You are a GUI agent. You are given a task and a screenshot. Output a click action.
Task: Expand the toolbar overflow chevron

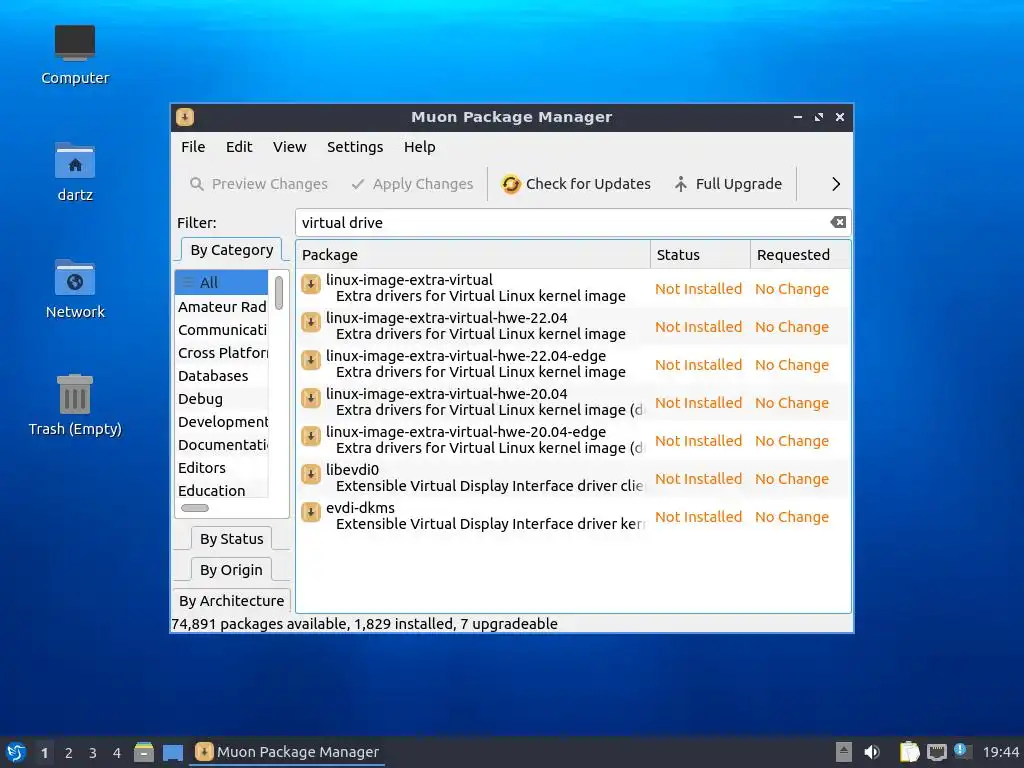(x=835, y=184)
